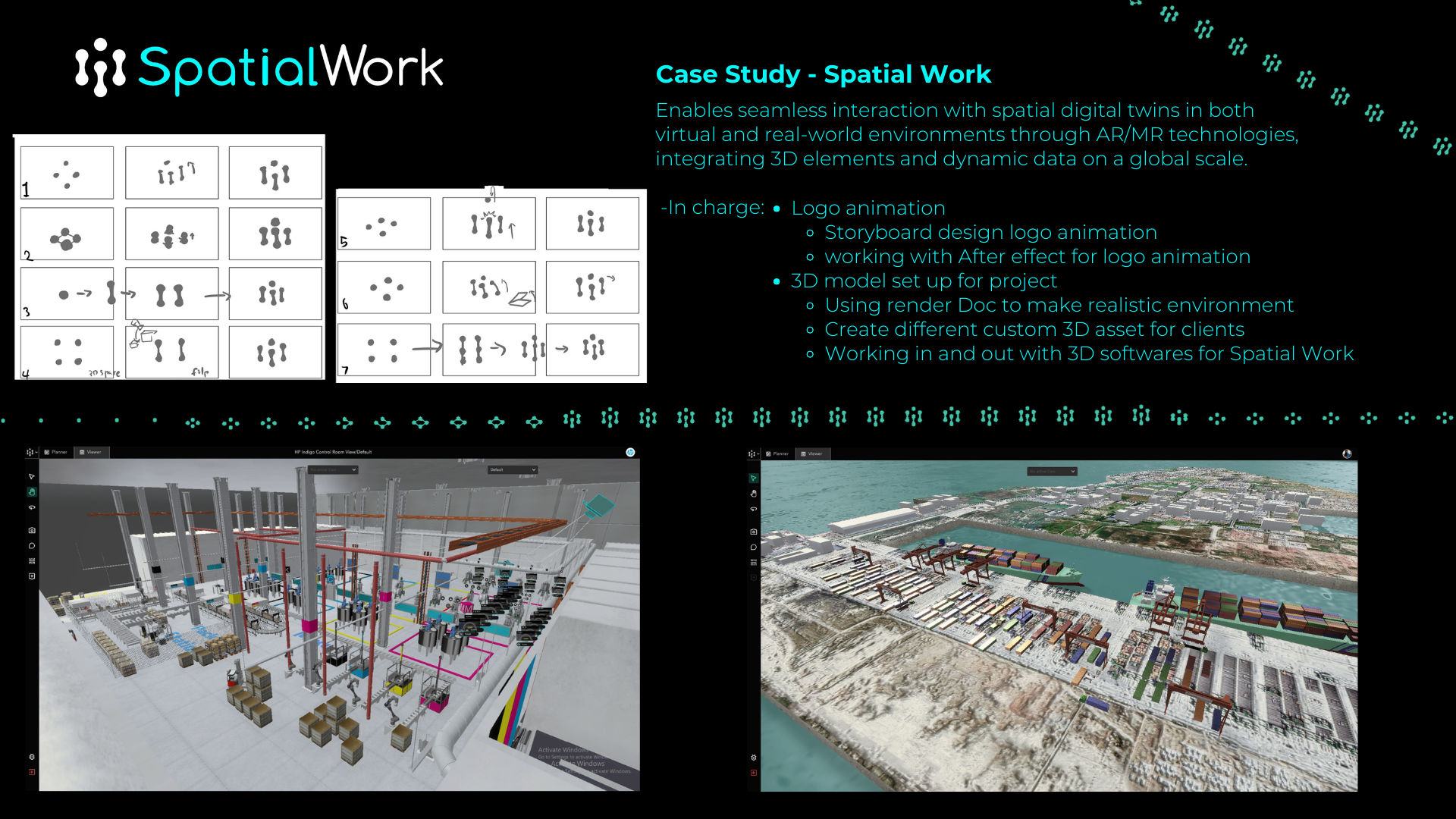Open settings gear in factory viewer sidebar
Viewport: 1456px width, 819px height.
tap(32, 757)
